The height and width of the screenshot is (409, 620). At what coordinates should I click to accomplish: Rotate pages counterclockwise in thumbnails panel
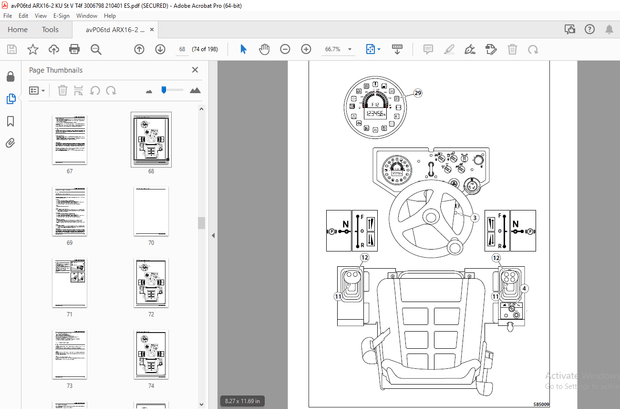tap(95, 91)
